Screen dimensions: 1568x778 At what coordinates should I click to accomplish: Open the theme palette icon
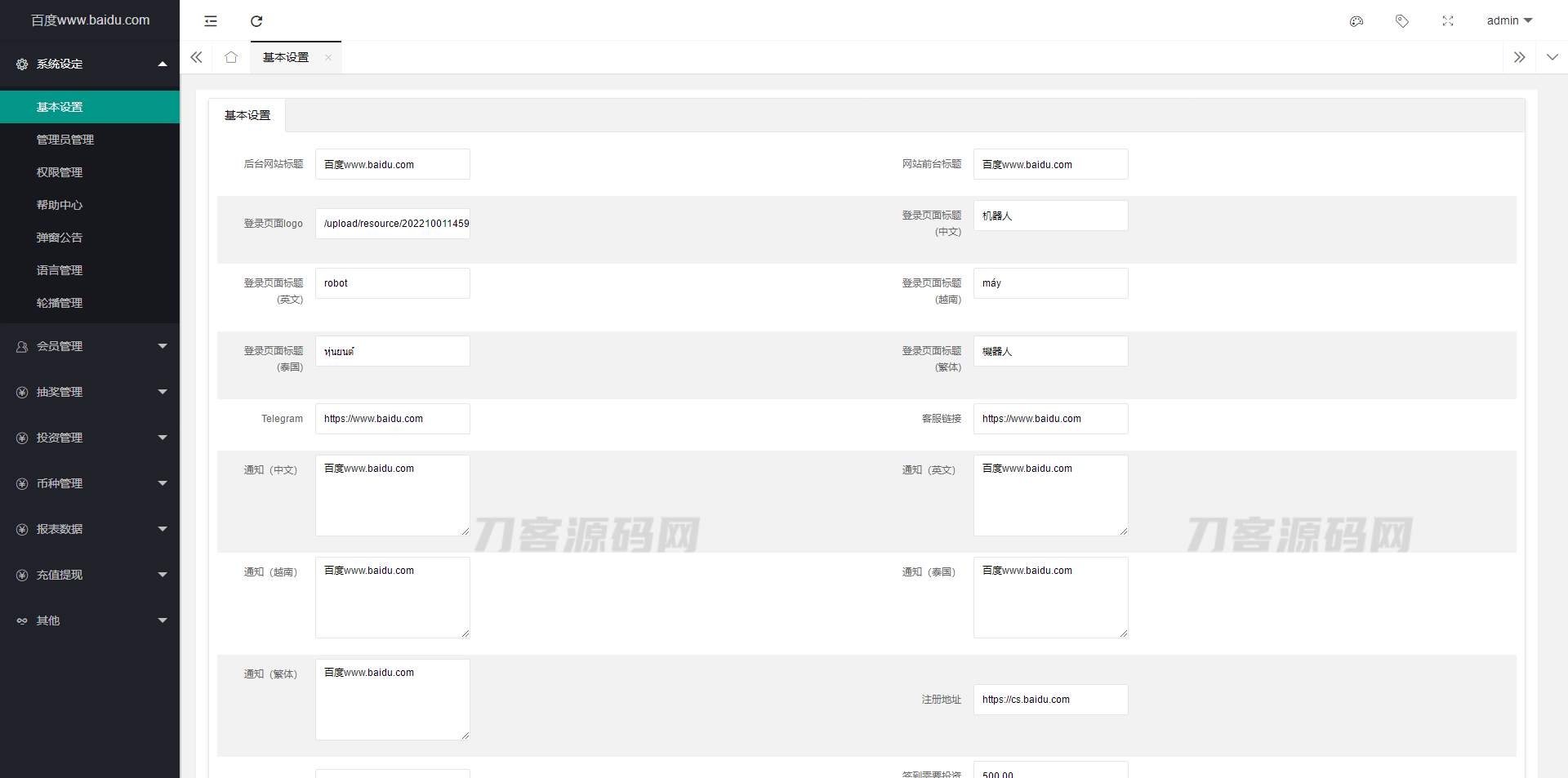pyautogui.click(x=1356, y=21)
